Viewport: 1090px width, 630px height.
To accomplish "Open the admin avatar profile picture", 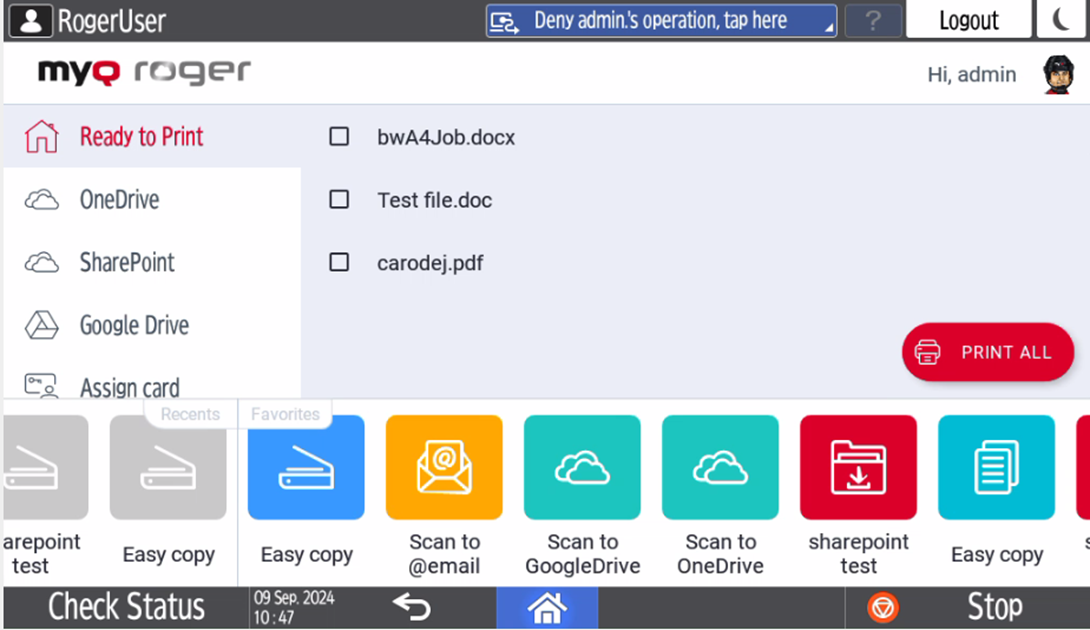I will pyautogui.click(x=1058, y=75).
